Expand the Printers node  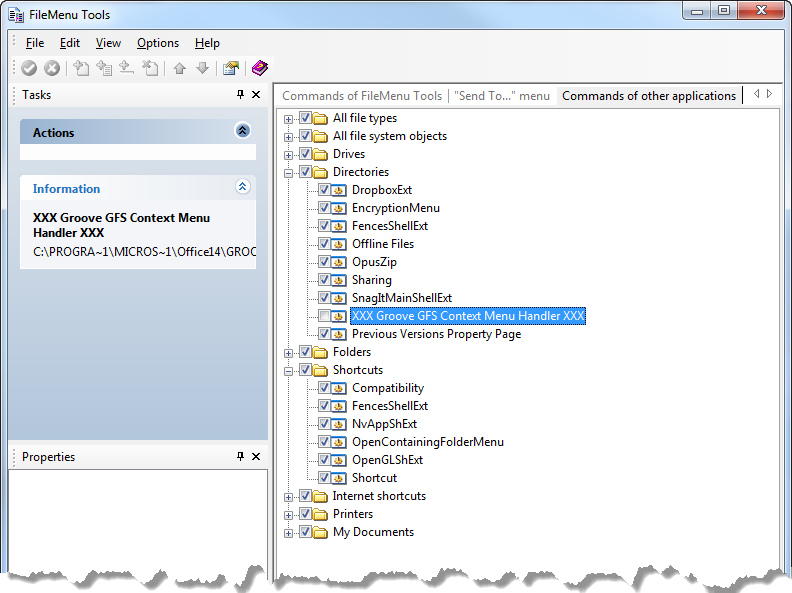[288, 515]
